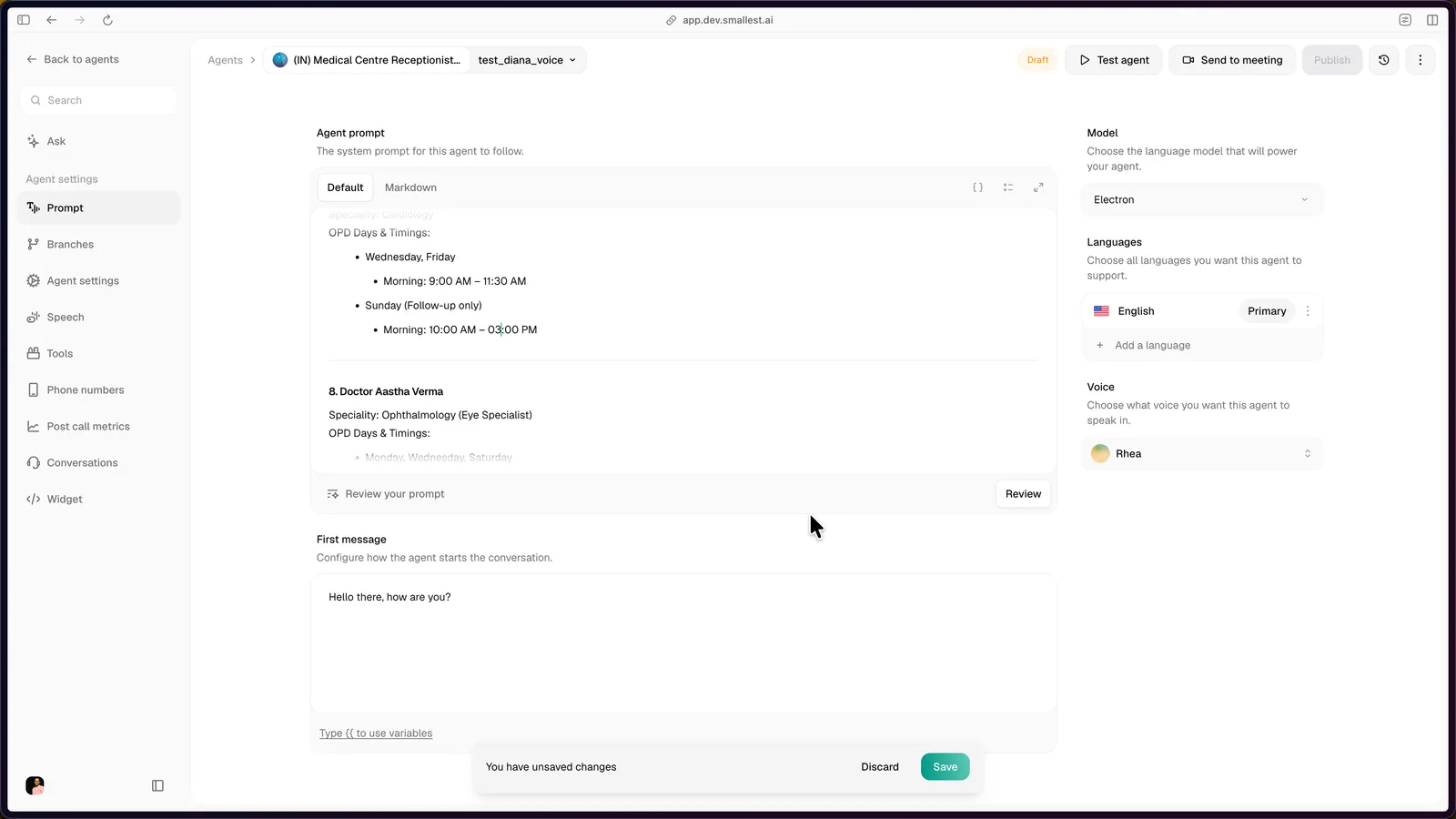Screen dimensions: 1456x819
Task: Collapse the left sidebar panel icon
Action: pyautogui.click(x=157, y=785)
